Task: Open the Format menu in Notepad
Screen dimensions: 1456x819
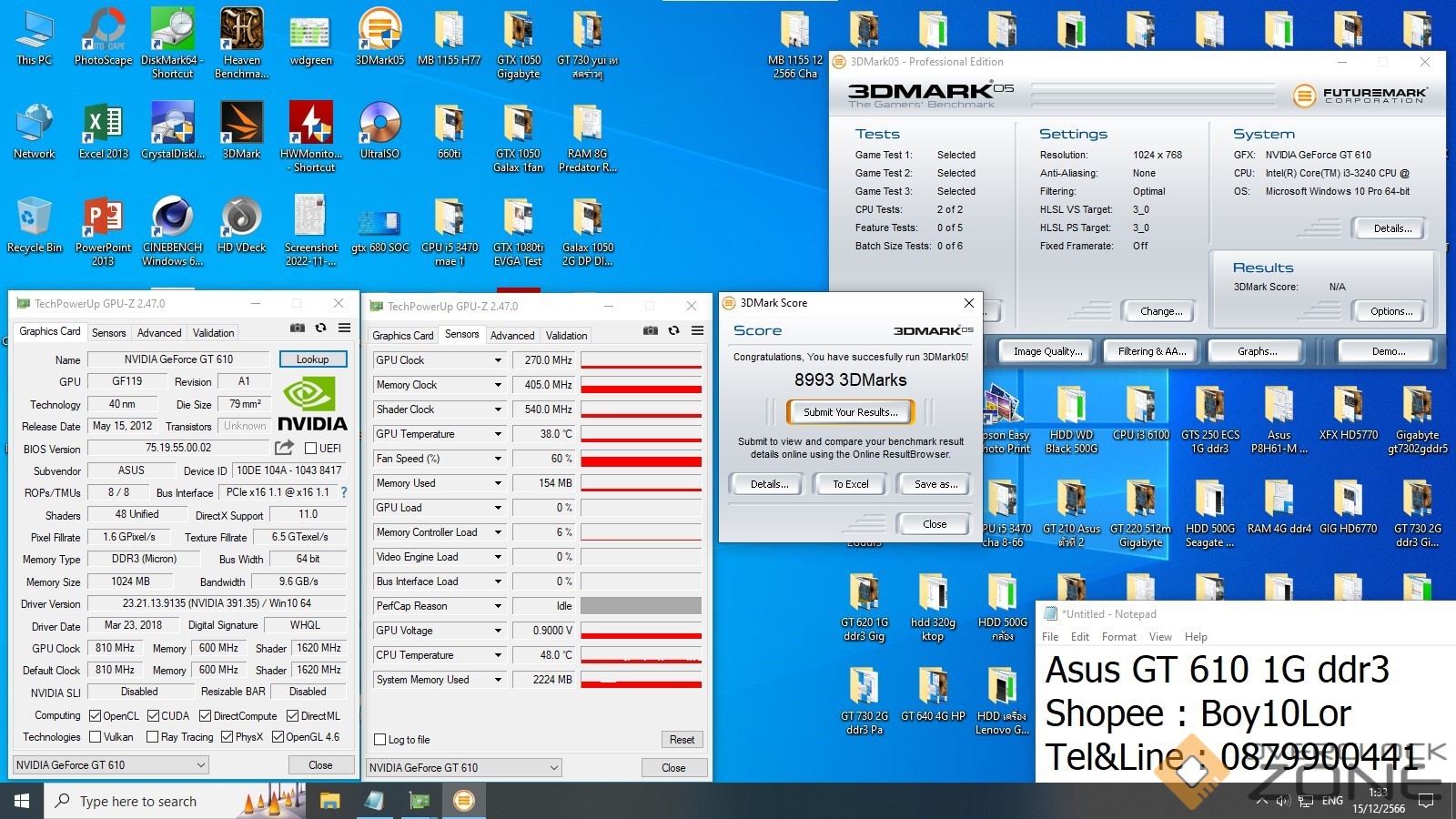Action: point(1118,637)
